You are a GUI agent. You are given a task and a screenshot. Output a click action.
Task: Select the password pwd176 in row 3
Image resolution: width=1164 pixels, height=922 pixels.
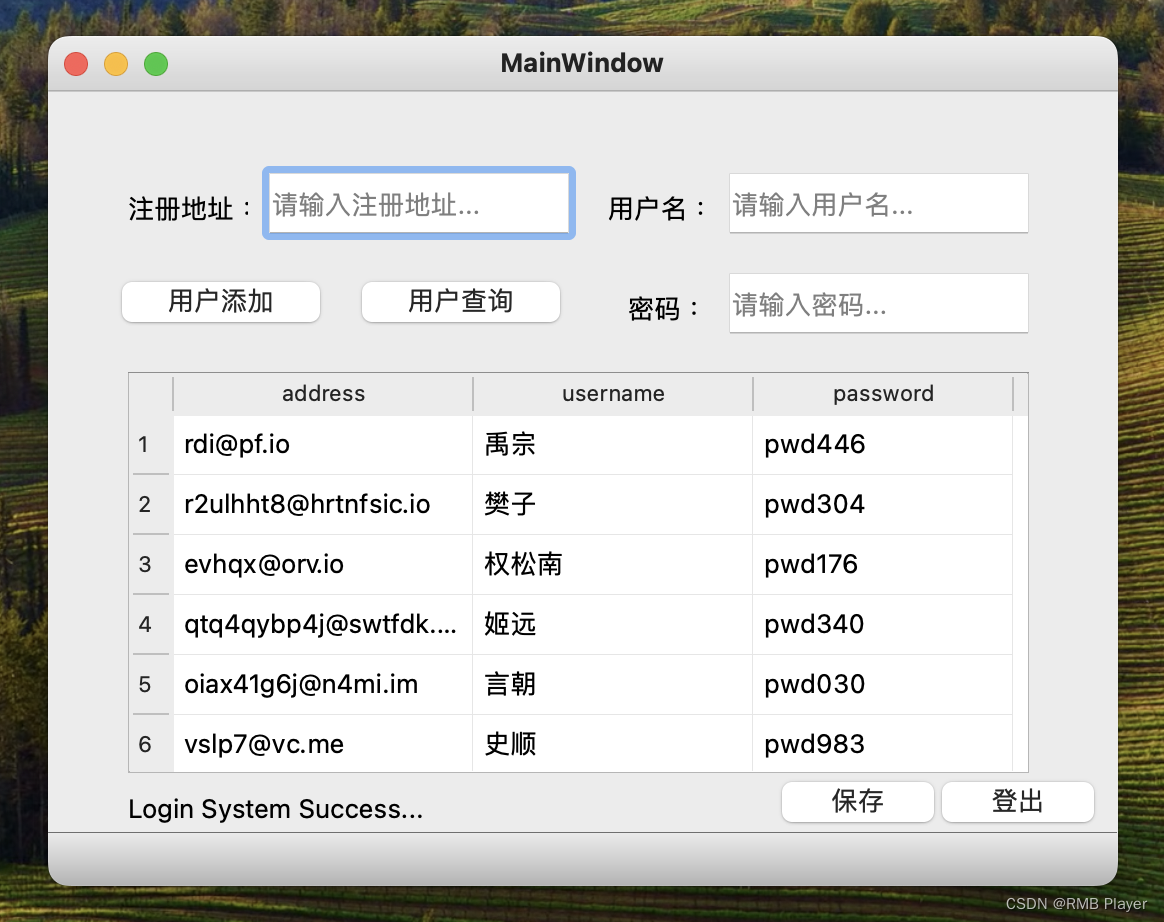point(883,564)
